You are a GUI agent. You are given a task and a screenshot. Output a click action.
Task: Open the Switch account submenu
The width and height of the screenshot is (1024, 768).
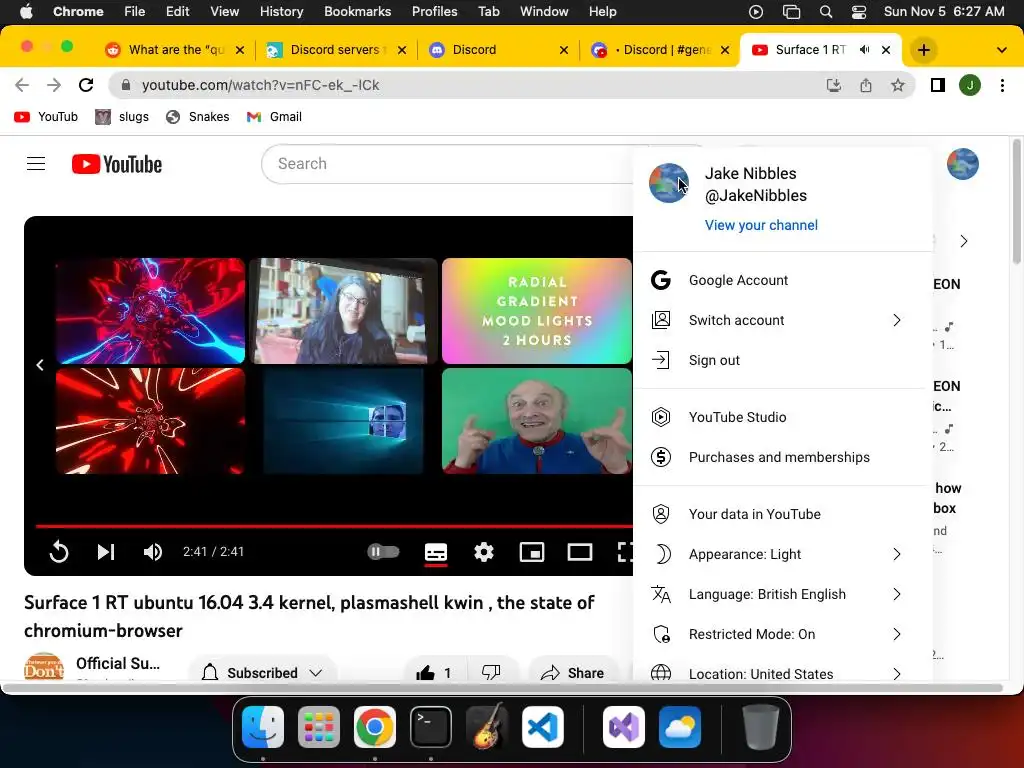click(782, 320)
